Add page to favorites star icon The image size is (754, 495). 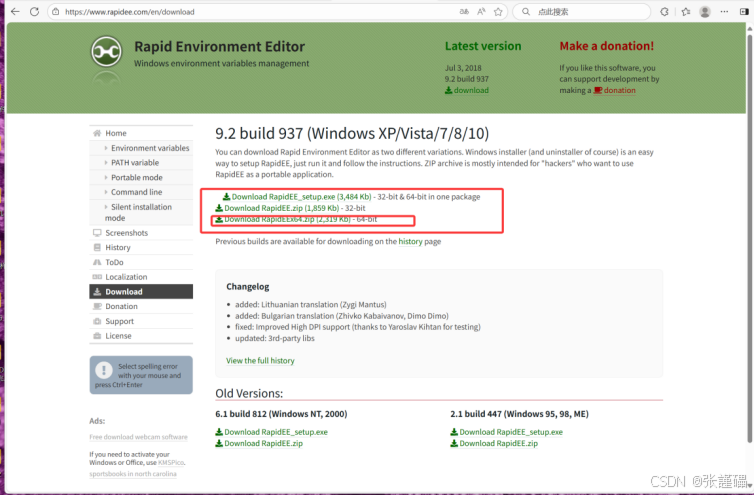[498, 12]
